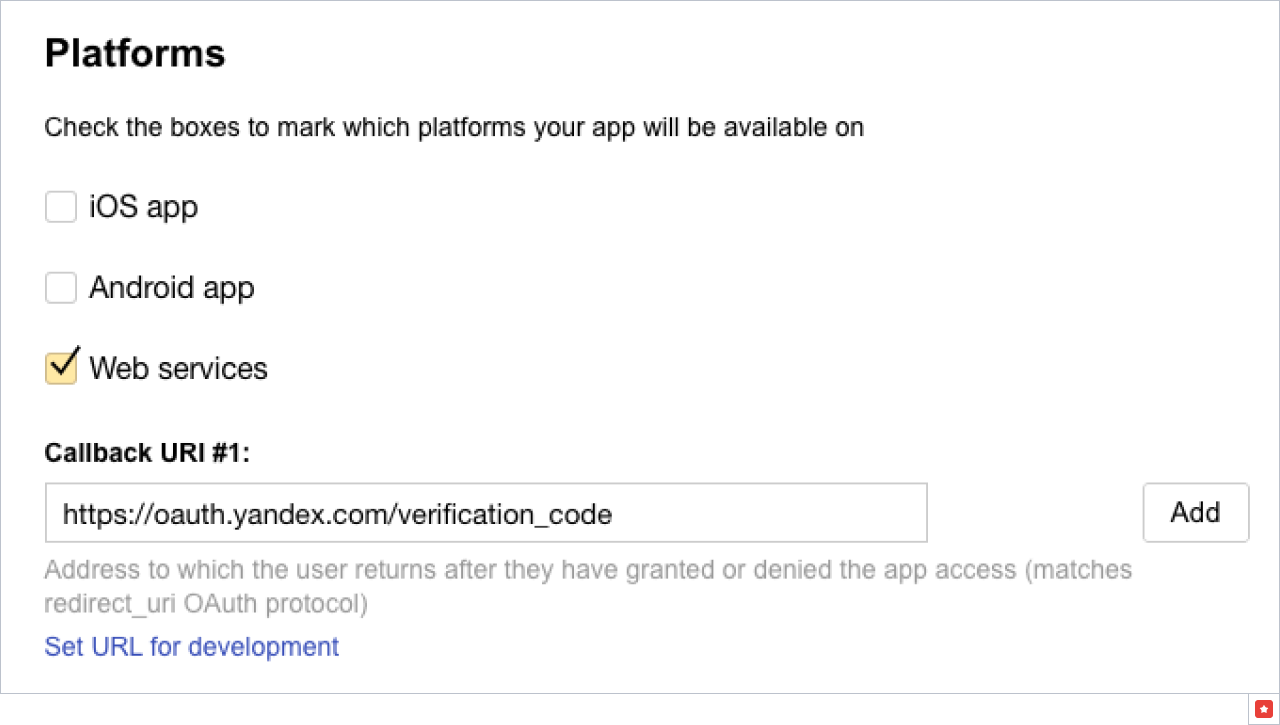Screen dimensions: 1280x725
Task: Click the red star icon
Action: [1262, 707]
